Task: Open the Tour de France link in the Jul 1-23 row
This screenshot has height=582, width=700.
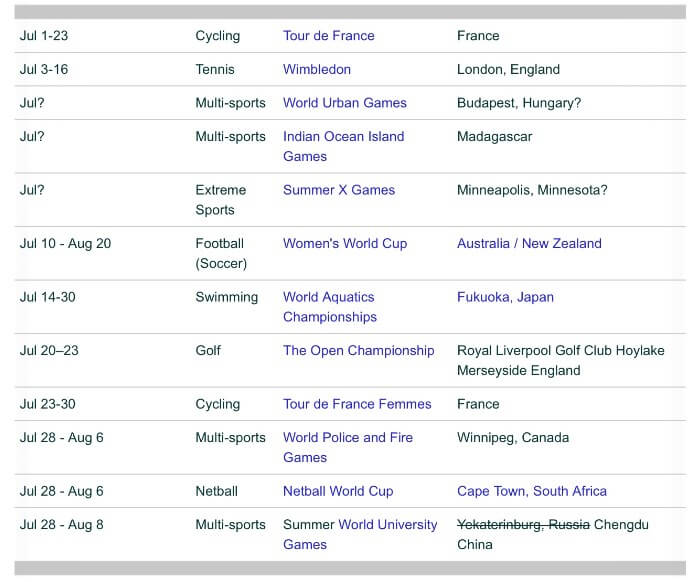Action: tap(328, 36)
